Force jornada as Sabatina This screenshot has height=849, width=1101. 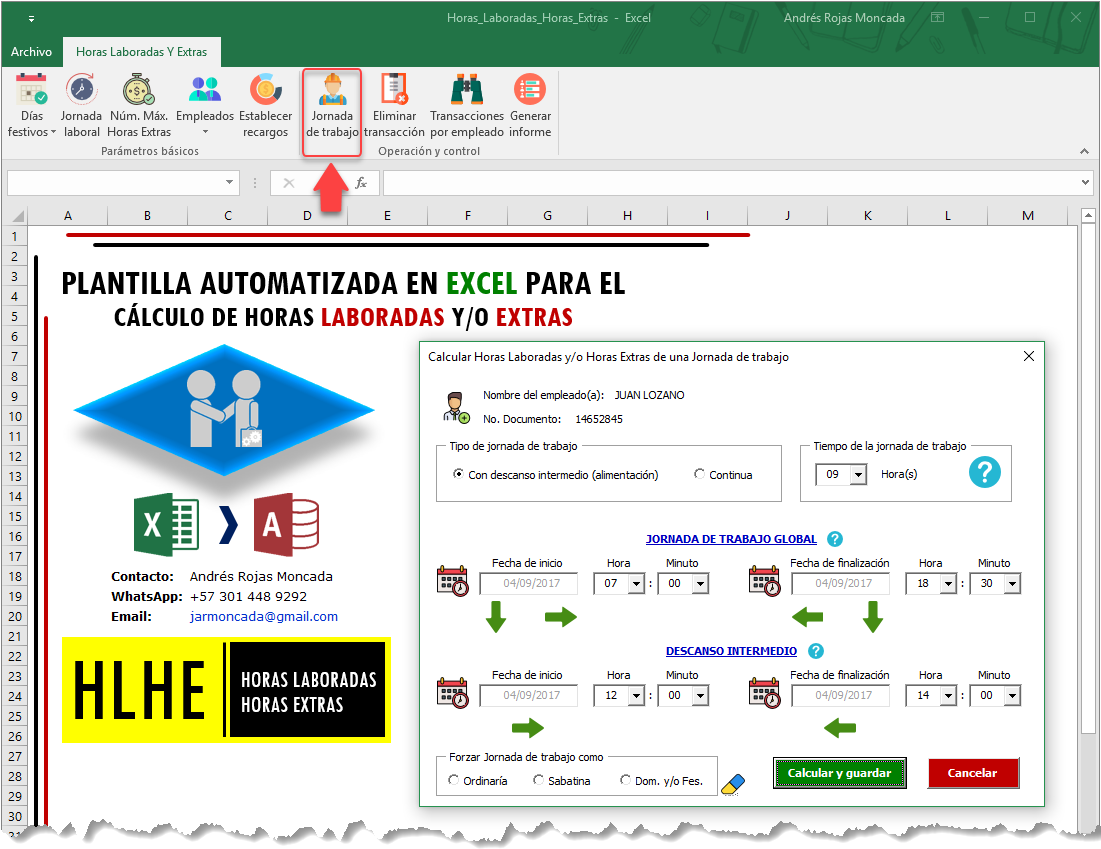(539, 780)
